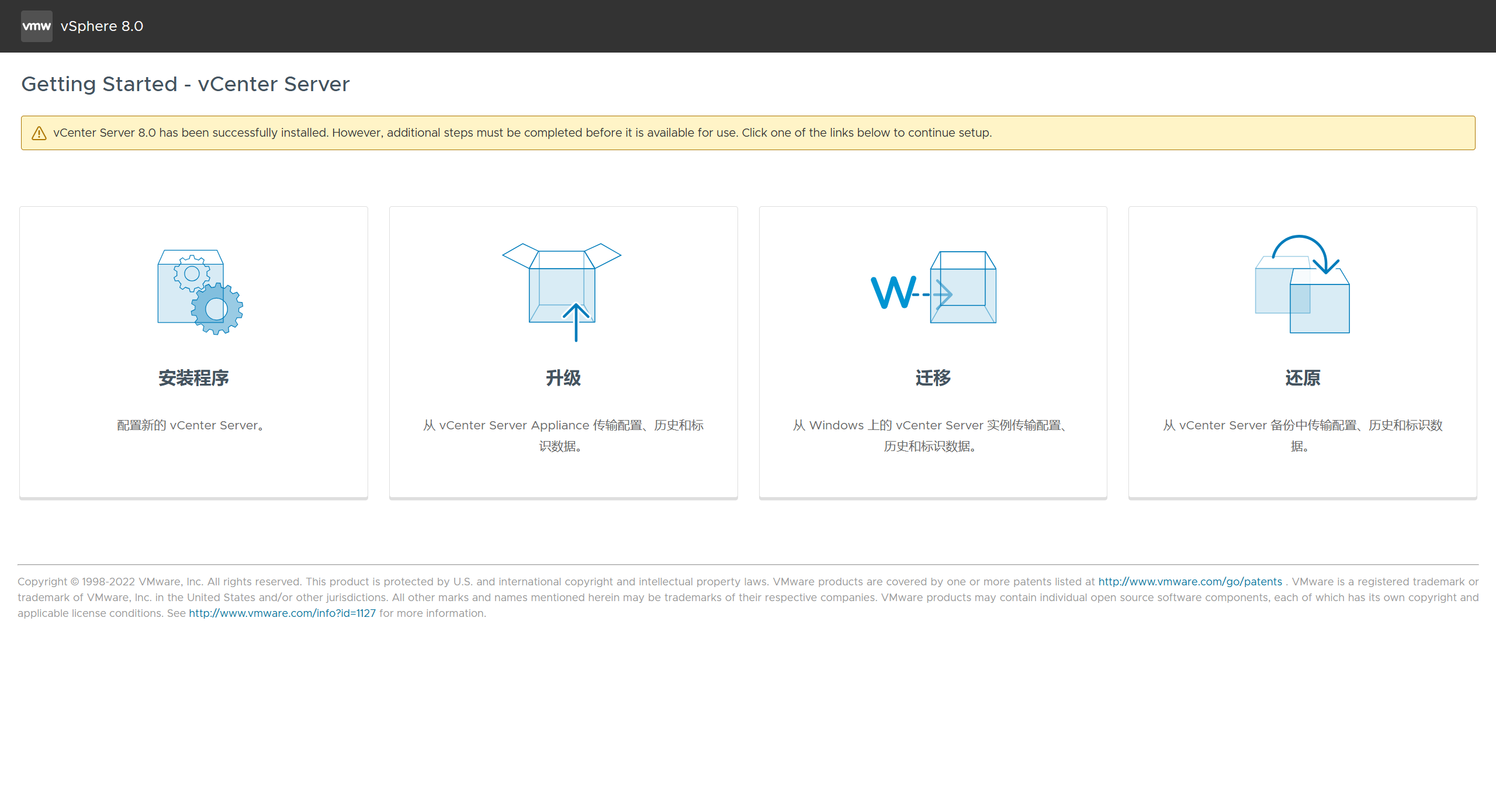Click the warning triangle icon in banner
The image size is (1496, 812).
(39, 133)
